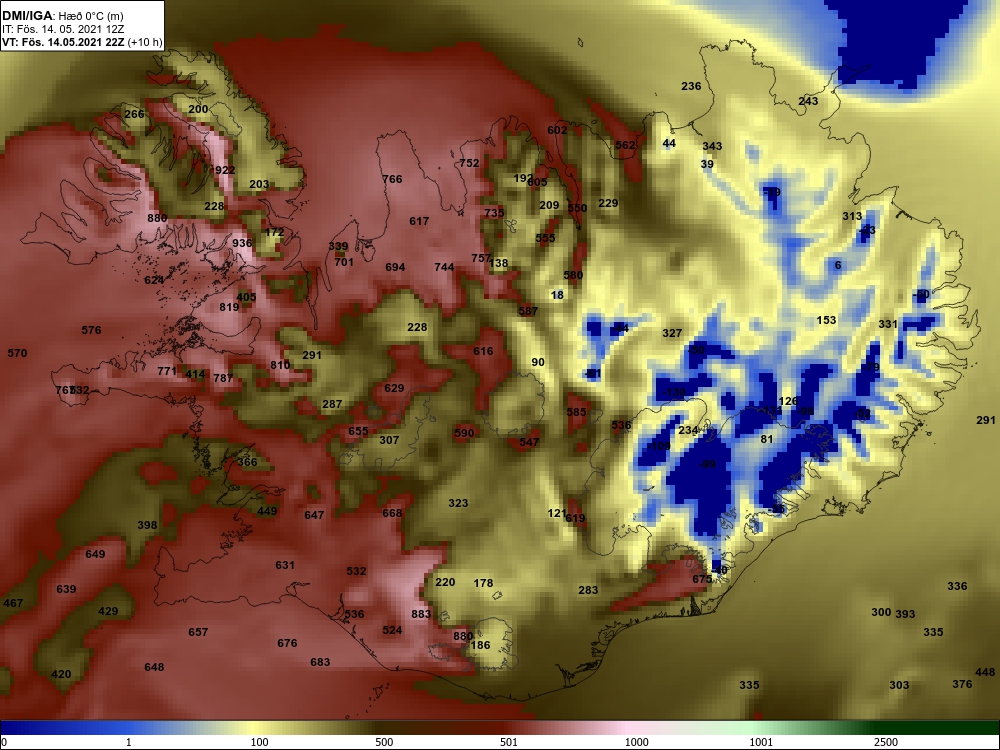Viewport: 1000px width, 750px height.
Task: Click the map value "243"
Action: point(808,101)
